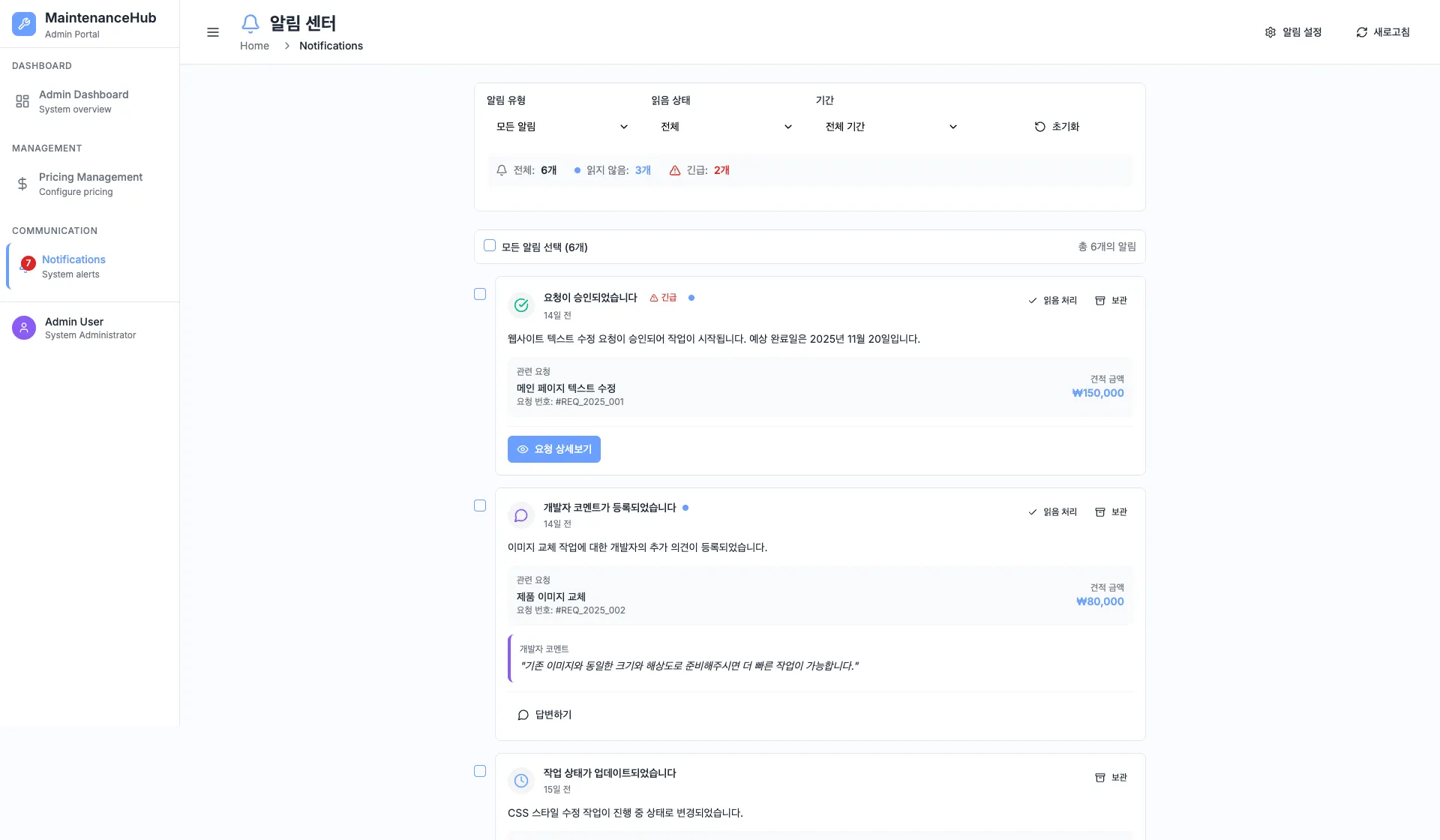
Task: Click the unread blue dot on 개발자 코멘트가 등록되었습니다
Action: tap(685, 508)
